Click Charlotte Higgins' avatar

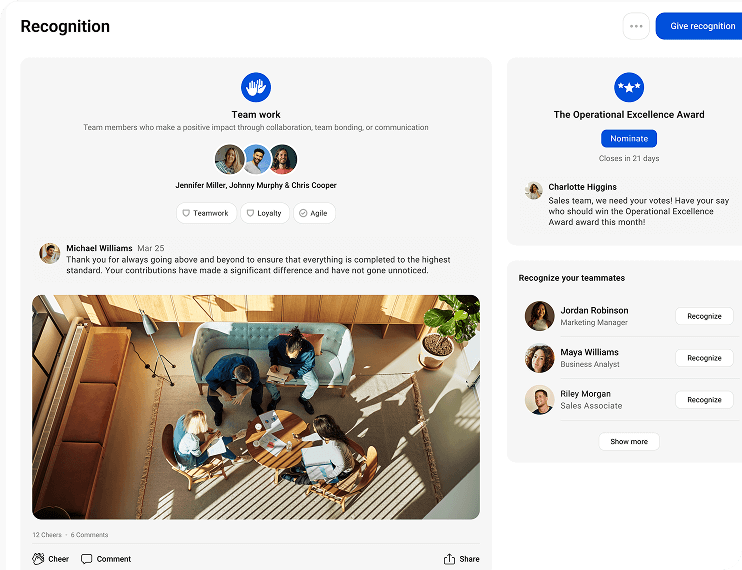tap(534, 190)
